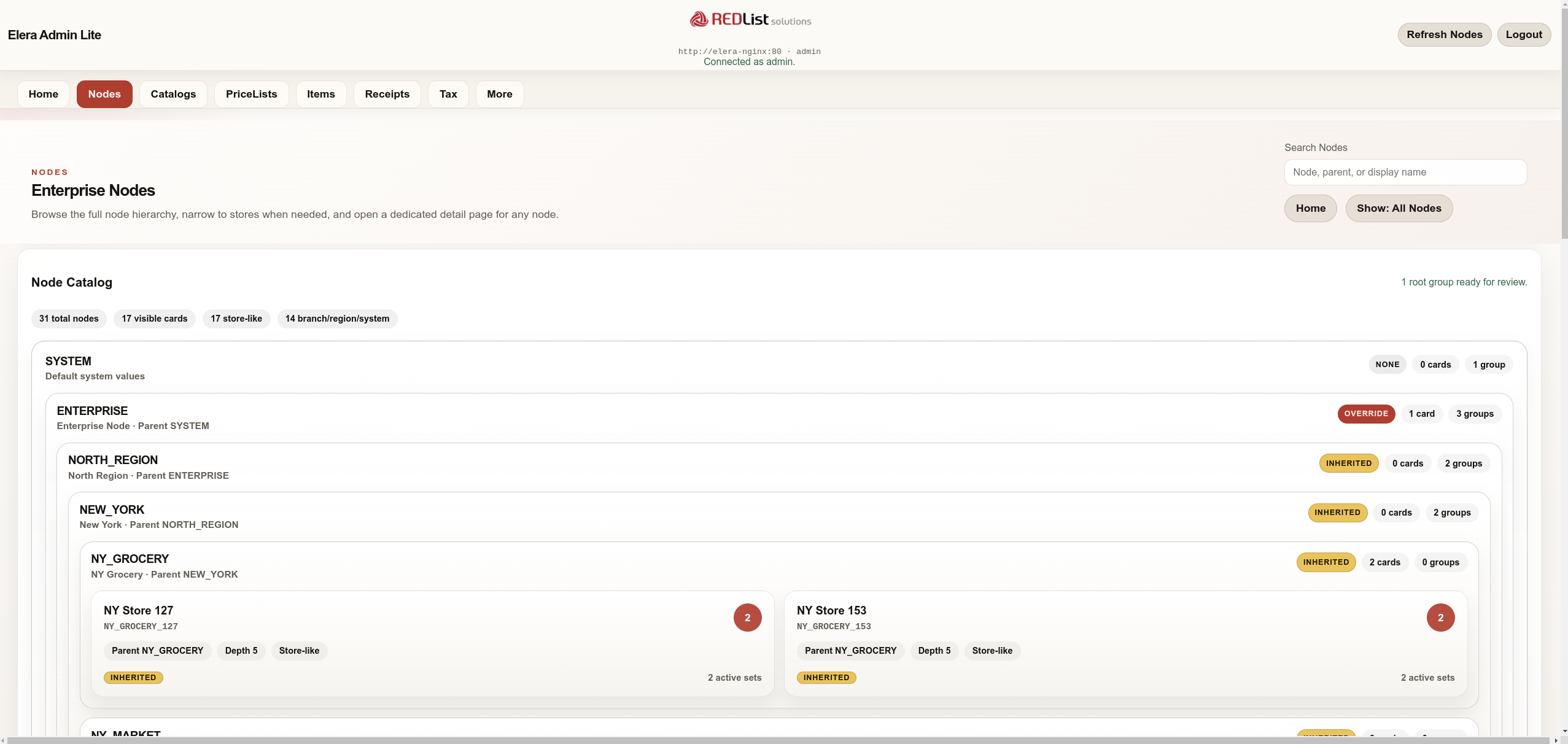Collapse the NEW_YORK node group
1568x744 pixels.
tap(112, 510)
